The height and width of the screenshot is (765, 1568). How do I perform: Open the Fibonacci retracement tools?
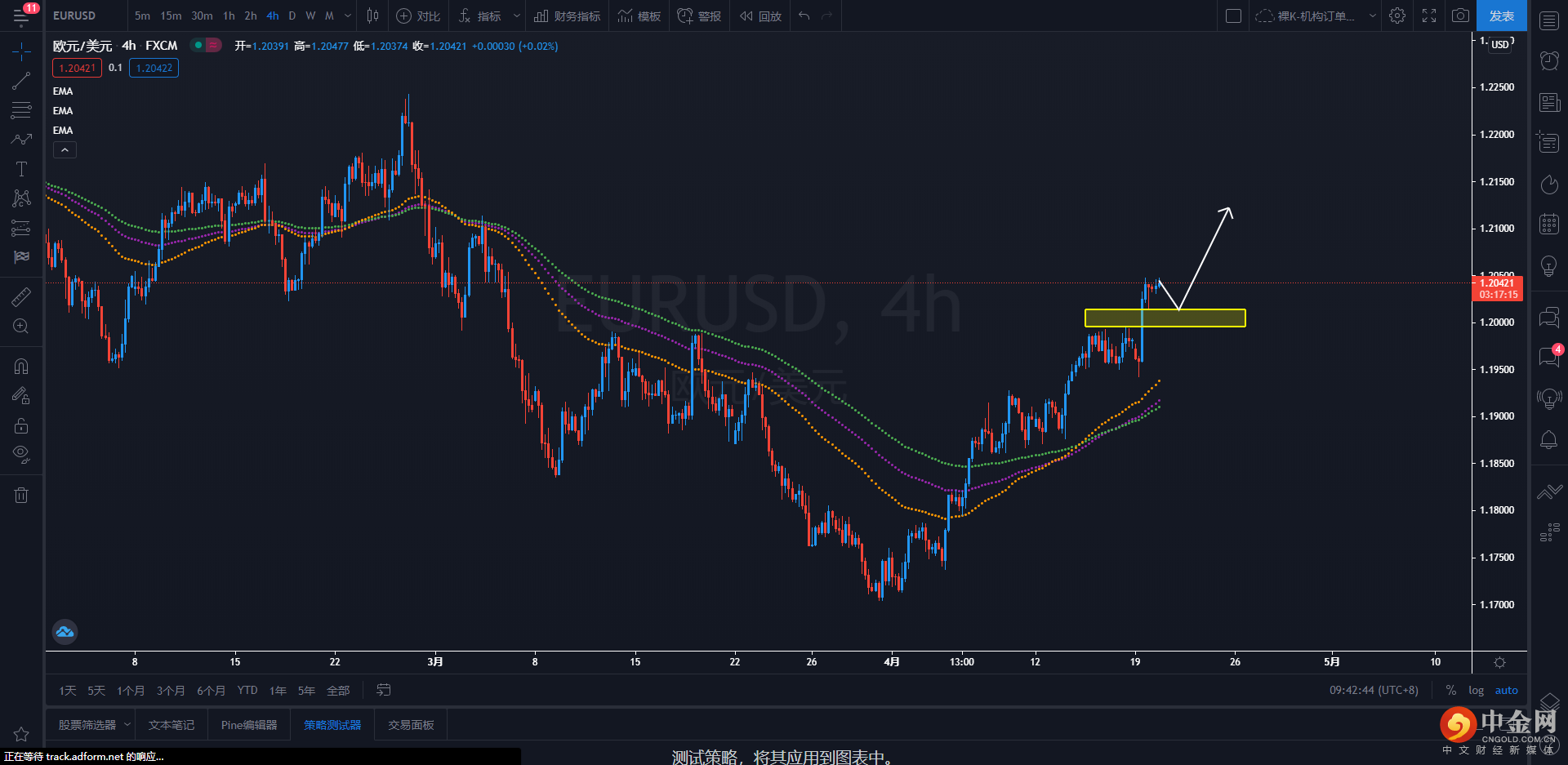coord(21,110)
